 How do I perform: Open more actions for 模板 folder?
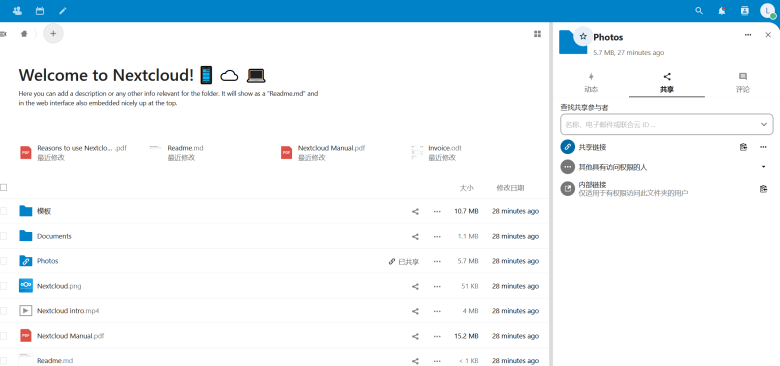click(x=437, y=211)
